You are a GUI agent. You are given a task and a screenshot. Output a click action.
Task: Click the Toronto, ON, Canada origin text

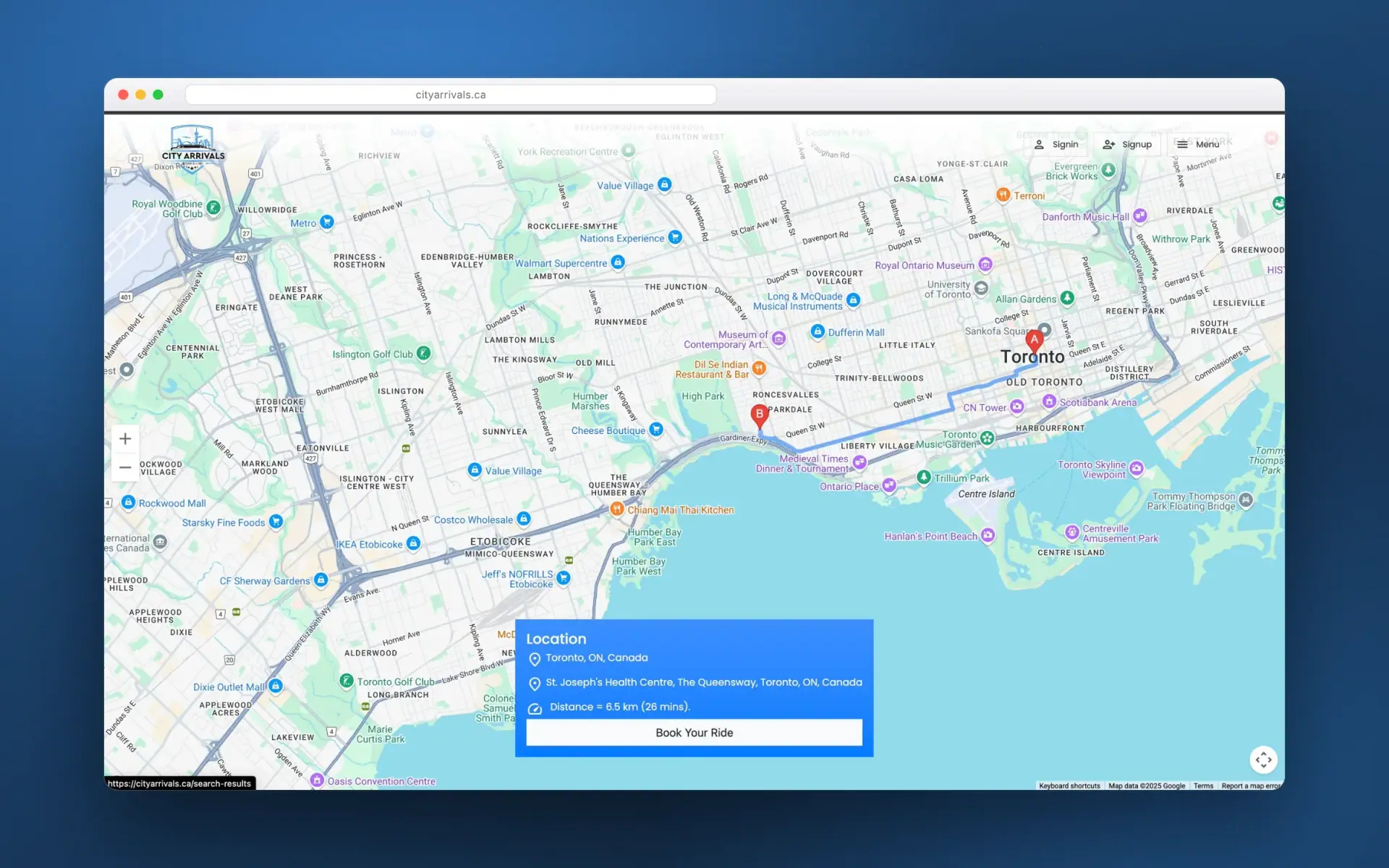597,658
